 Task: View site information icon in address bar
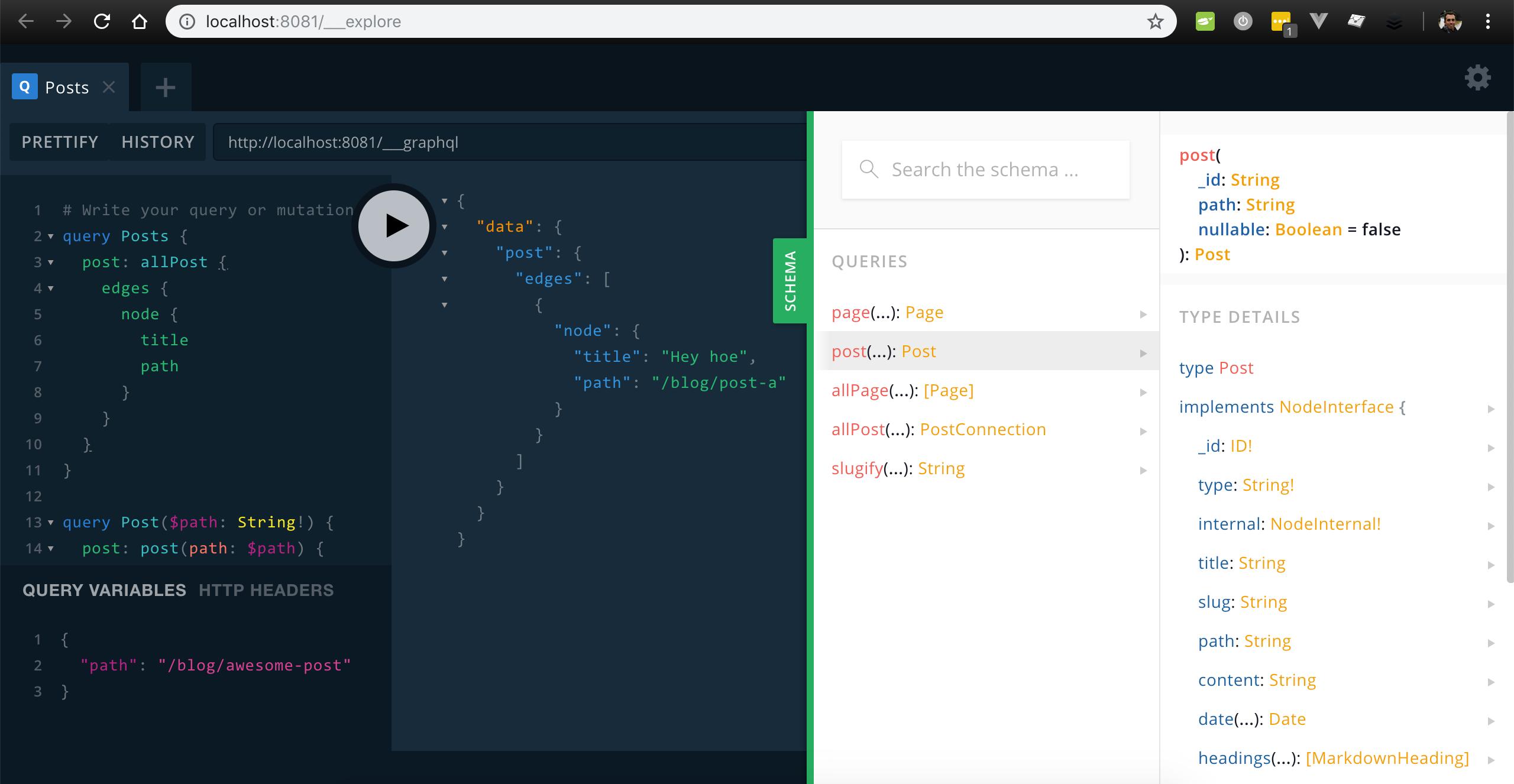187,22
